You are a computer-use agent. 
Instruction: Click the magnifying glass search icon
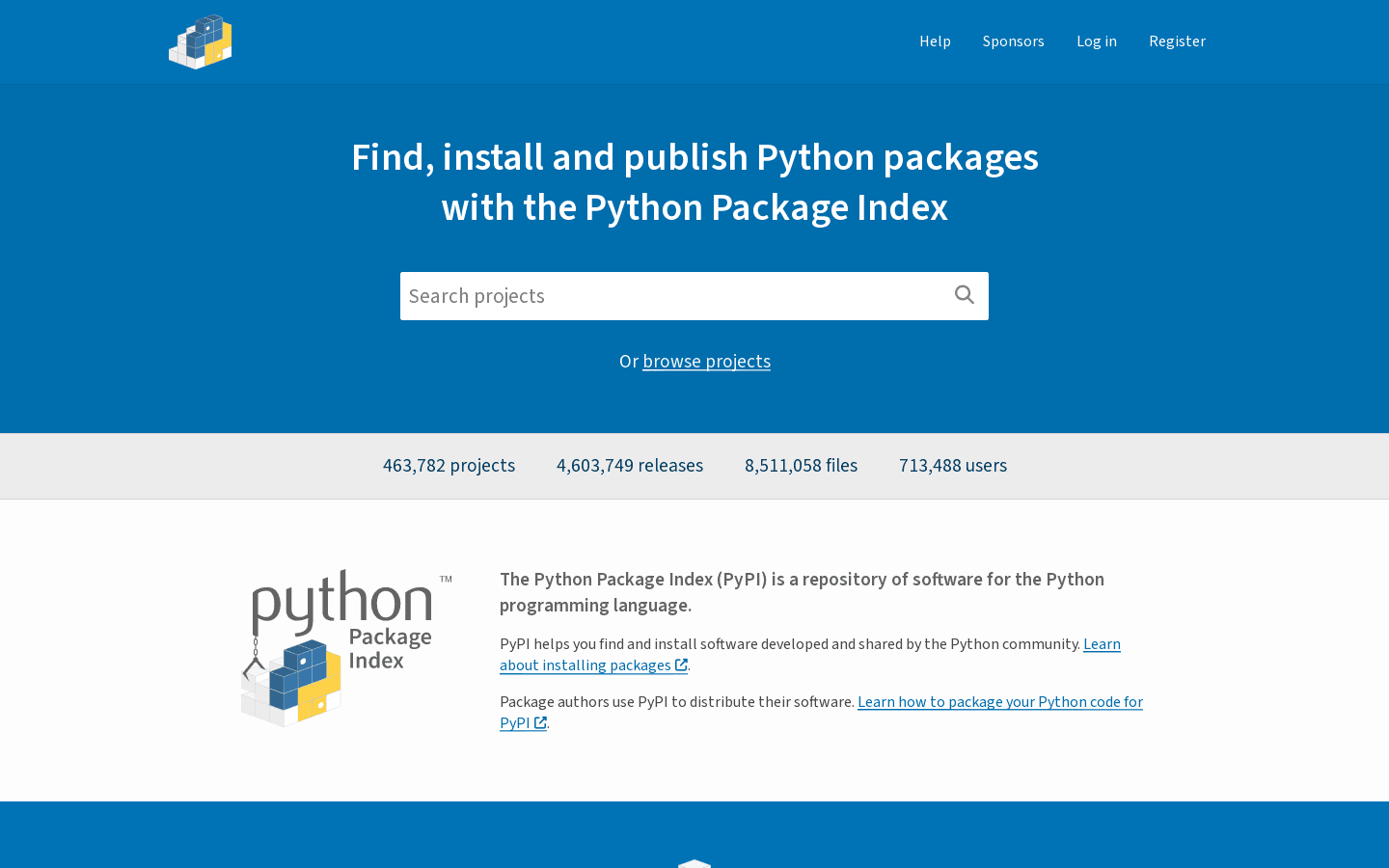(965, 295)
